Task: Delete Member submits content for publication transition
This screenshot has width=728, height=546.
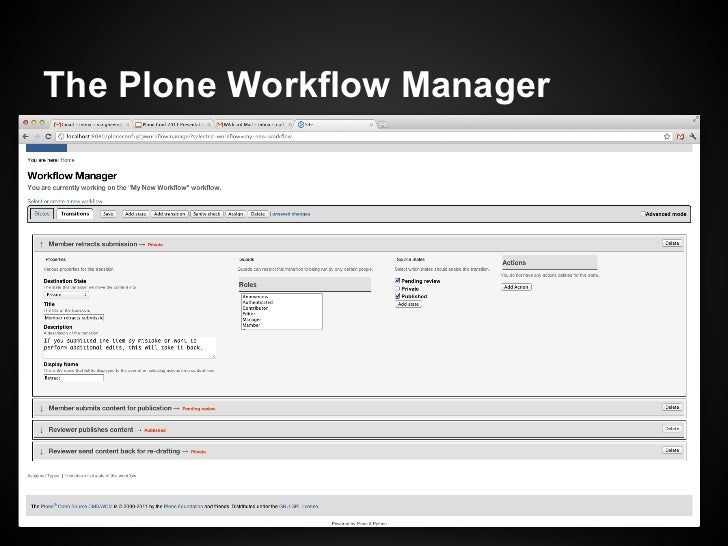Action: pos(672,407)
